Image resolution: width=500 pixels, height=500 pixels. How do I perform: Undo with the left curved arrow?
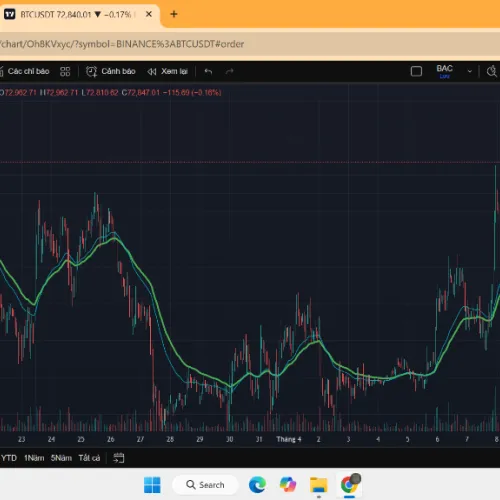click(208, 71)
